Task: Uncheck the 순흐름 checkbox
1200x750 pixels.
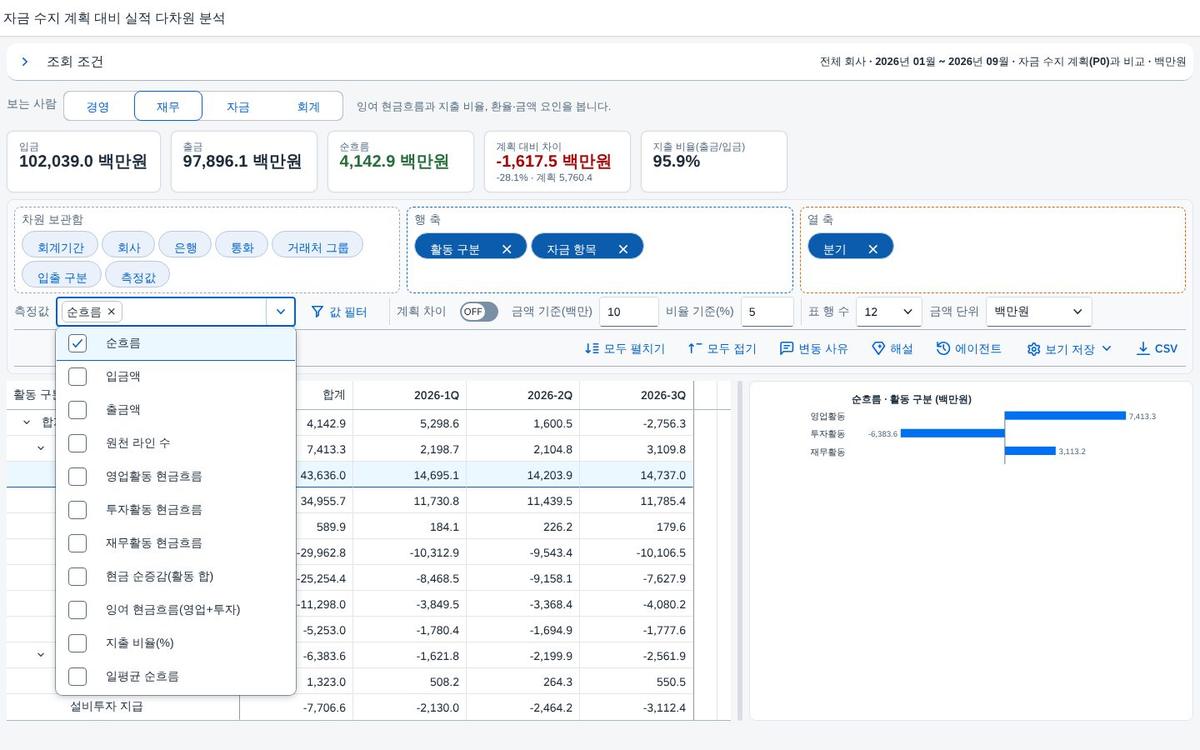Action: [x=77, y=343]
